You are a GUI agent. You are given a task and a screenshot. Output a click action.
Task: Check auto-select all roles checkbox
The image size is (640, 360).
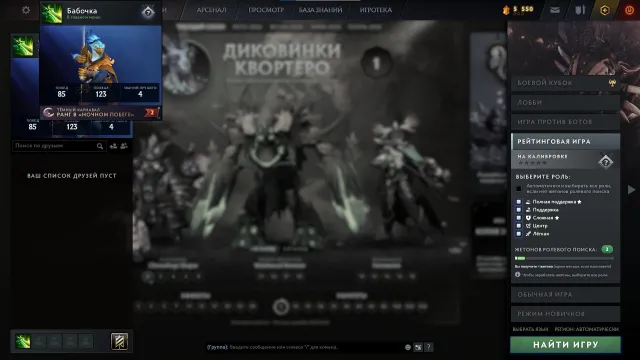518,188
